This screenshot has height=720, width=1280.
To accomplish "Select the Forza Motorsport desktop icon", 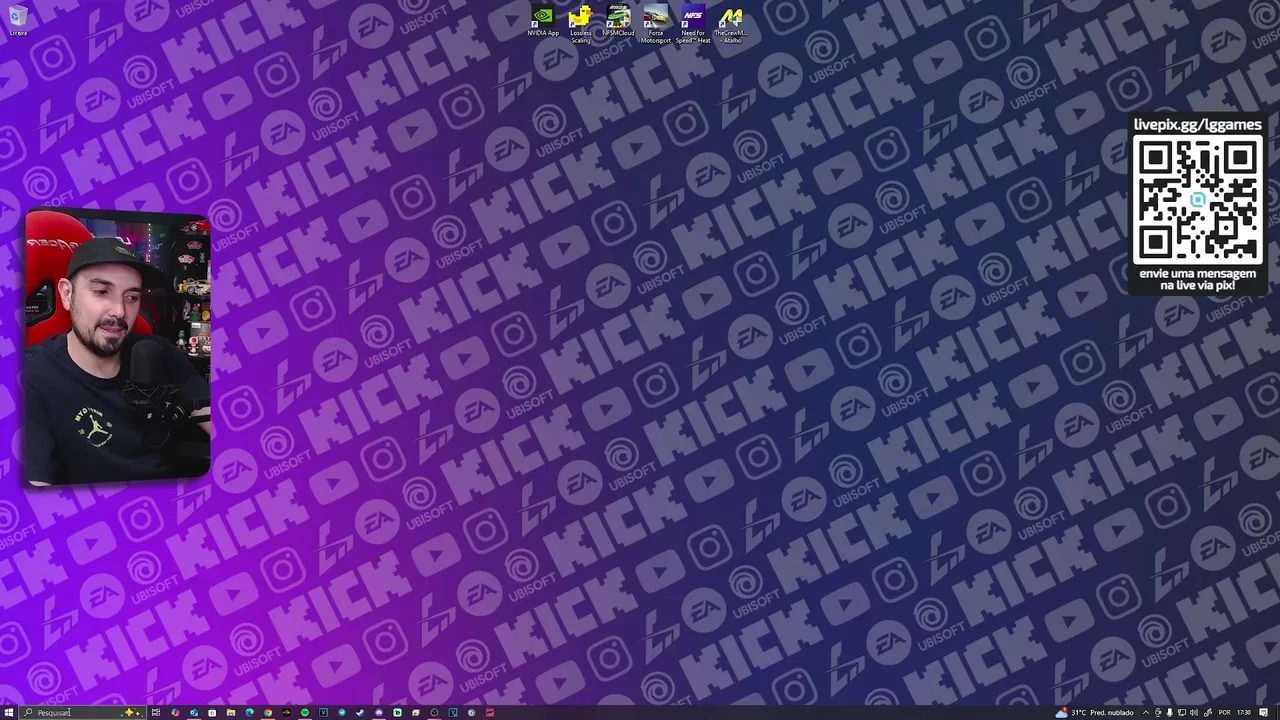I will [x=655, y=24].
